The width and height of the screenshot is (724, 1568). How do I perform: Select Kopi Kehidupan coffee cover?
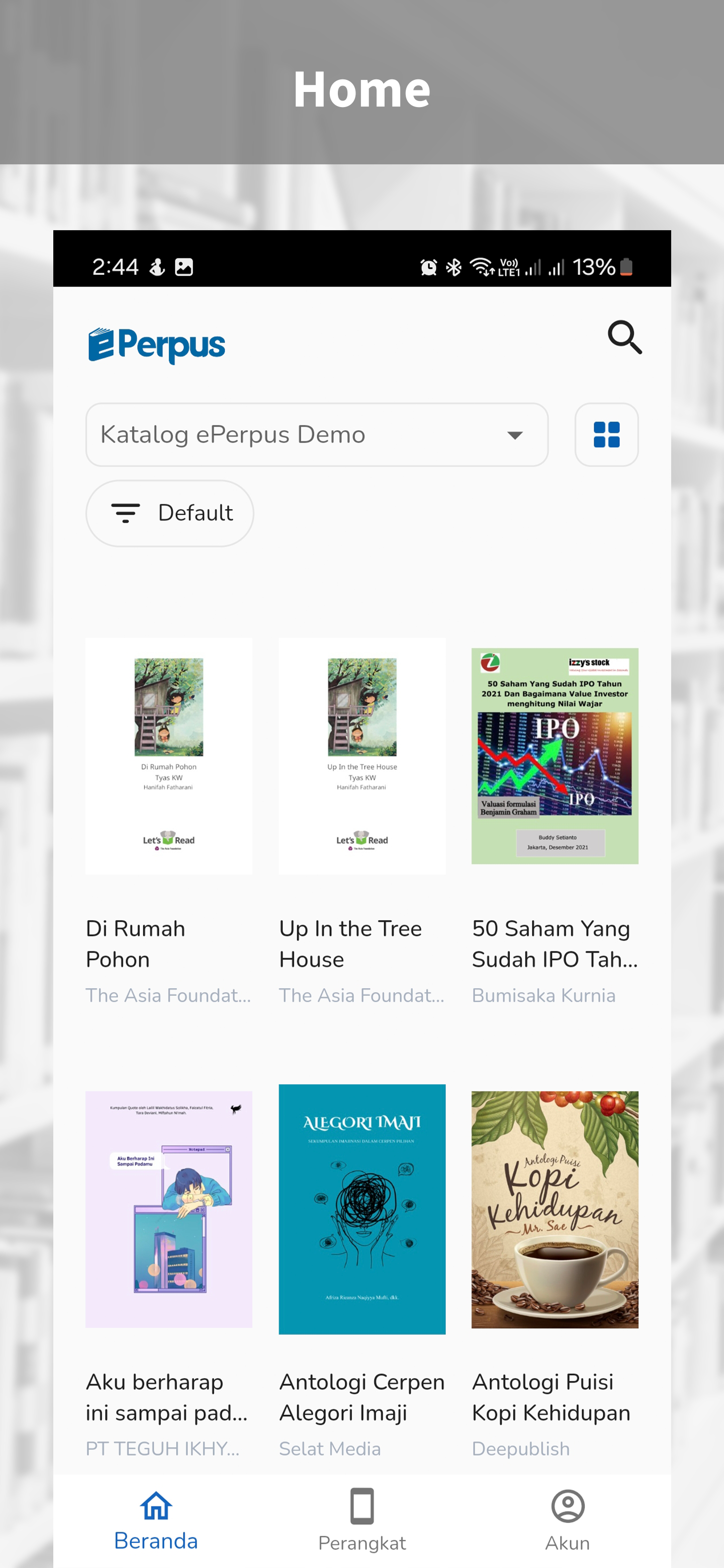[x=555, y=1209]
